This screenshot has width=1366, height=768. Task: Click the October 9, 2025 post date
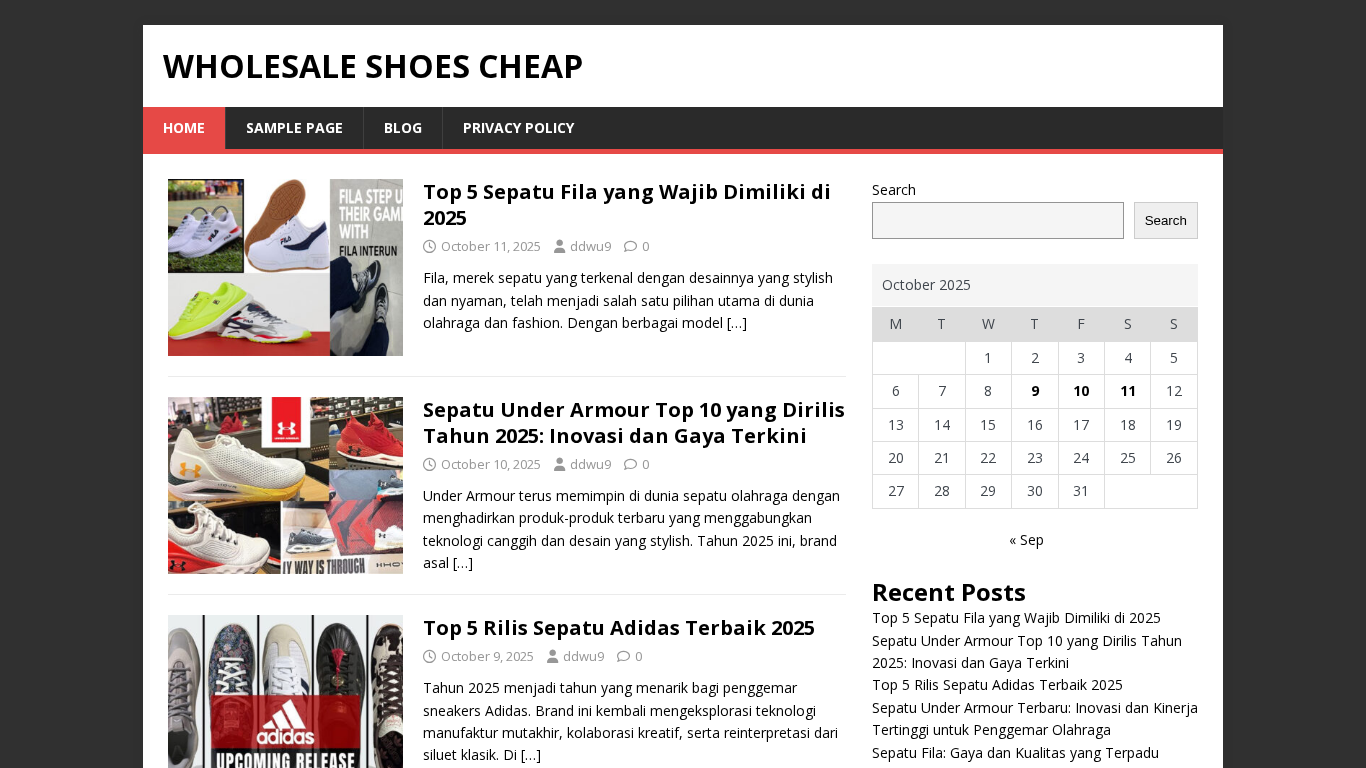pyautogui.click(x=487, y=656)
